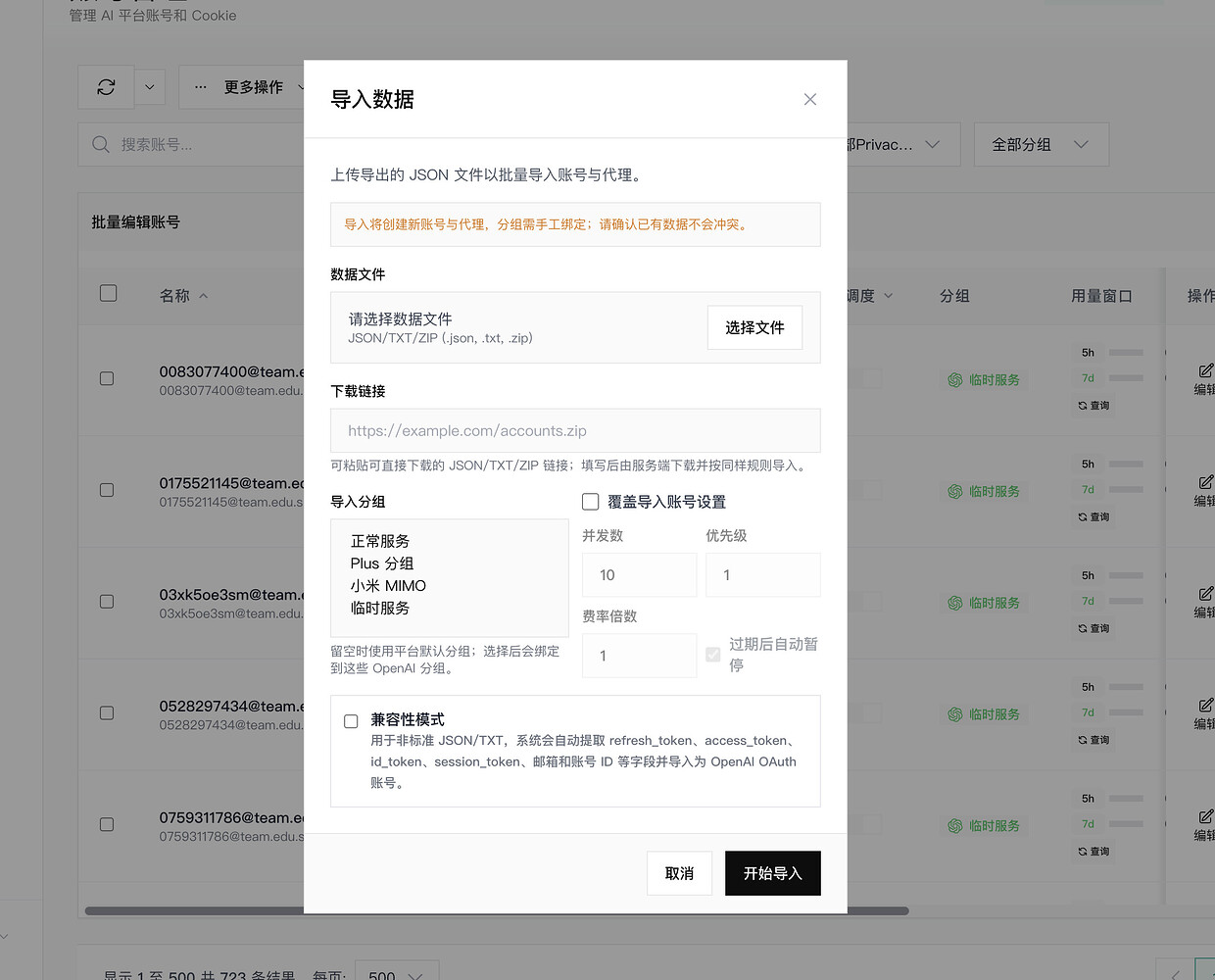The image size is (1215, 980).
Task: Focus the 优先级 input field
Action: [x=763, y=575]
